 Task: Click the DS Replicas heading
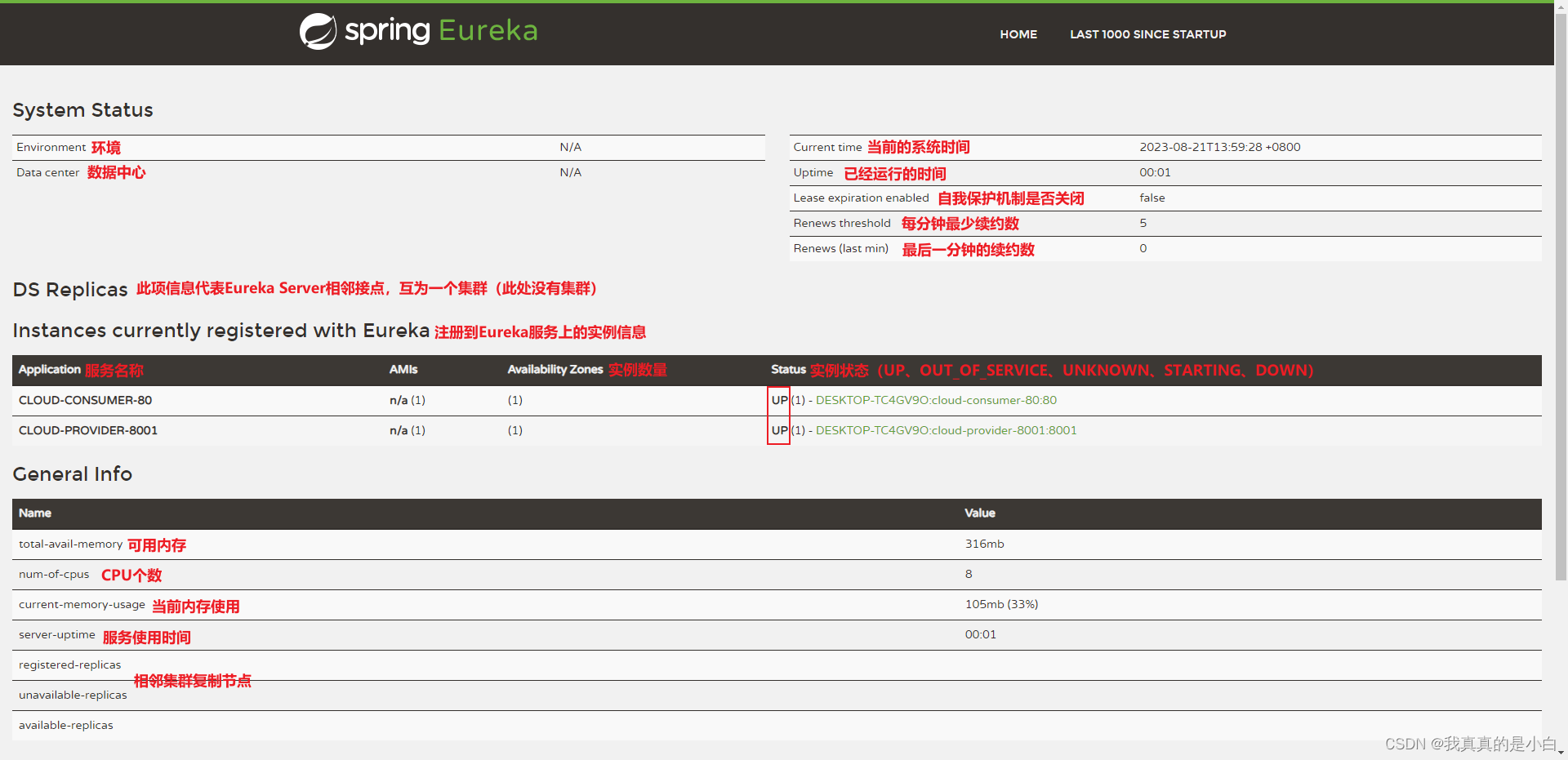pyautogui.click(x=70, y=290)
